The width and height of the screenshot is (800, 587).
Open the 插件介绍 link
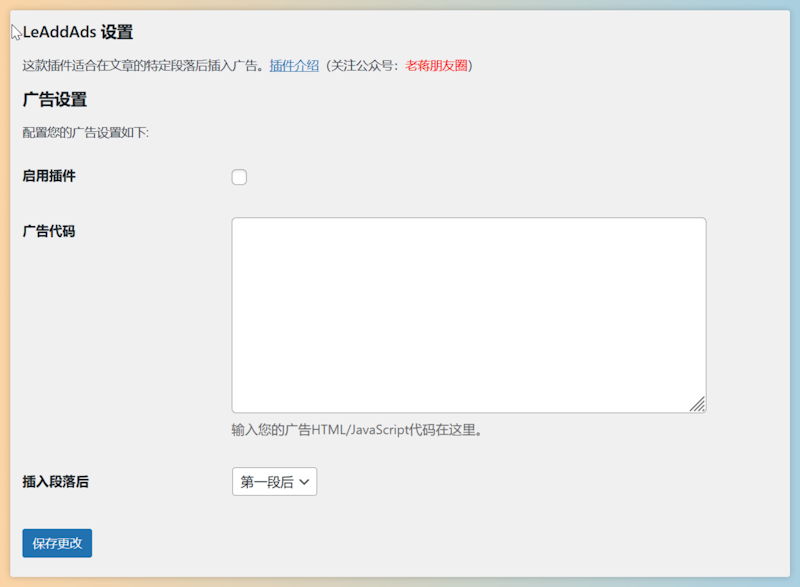coord(294,66)
